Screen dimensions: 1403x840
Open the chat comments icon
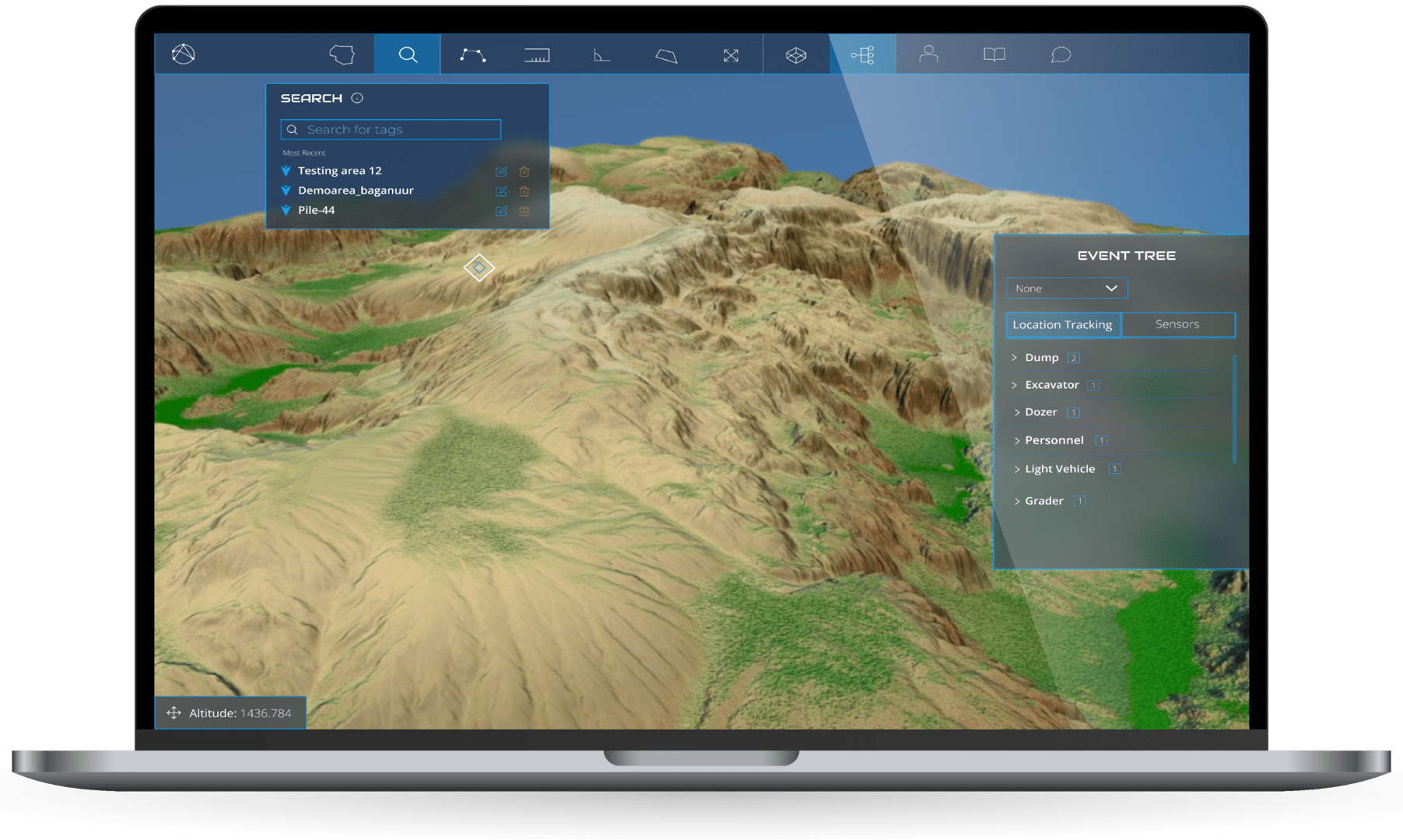[1061, 54]
